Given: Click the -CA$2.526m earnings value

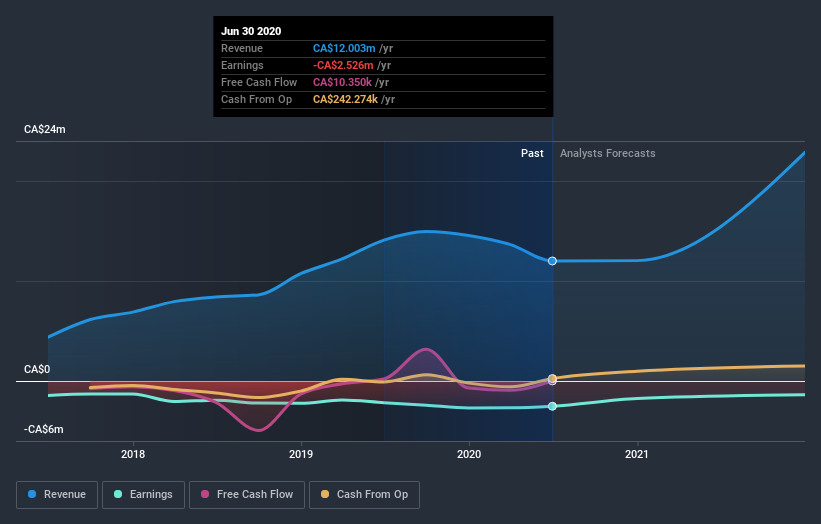Looking at the screenshot, I should (343, 65).
